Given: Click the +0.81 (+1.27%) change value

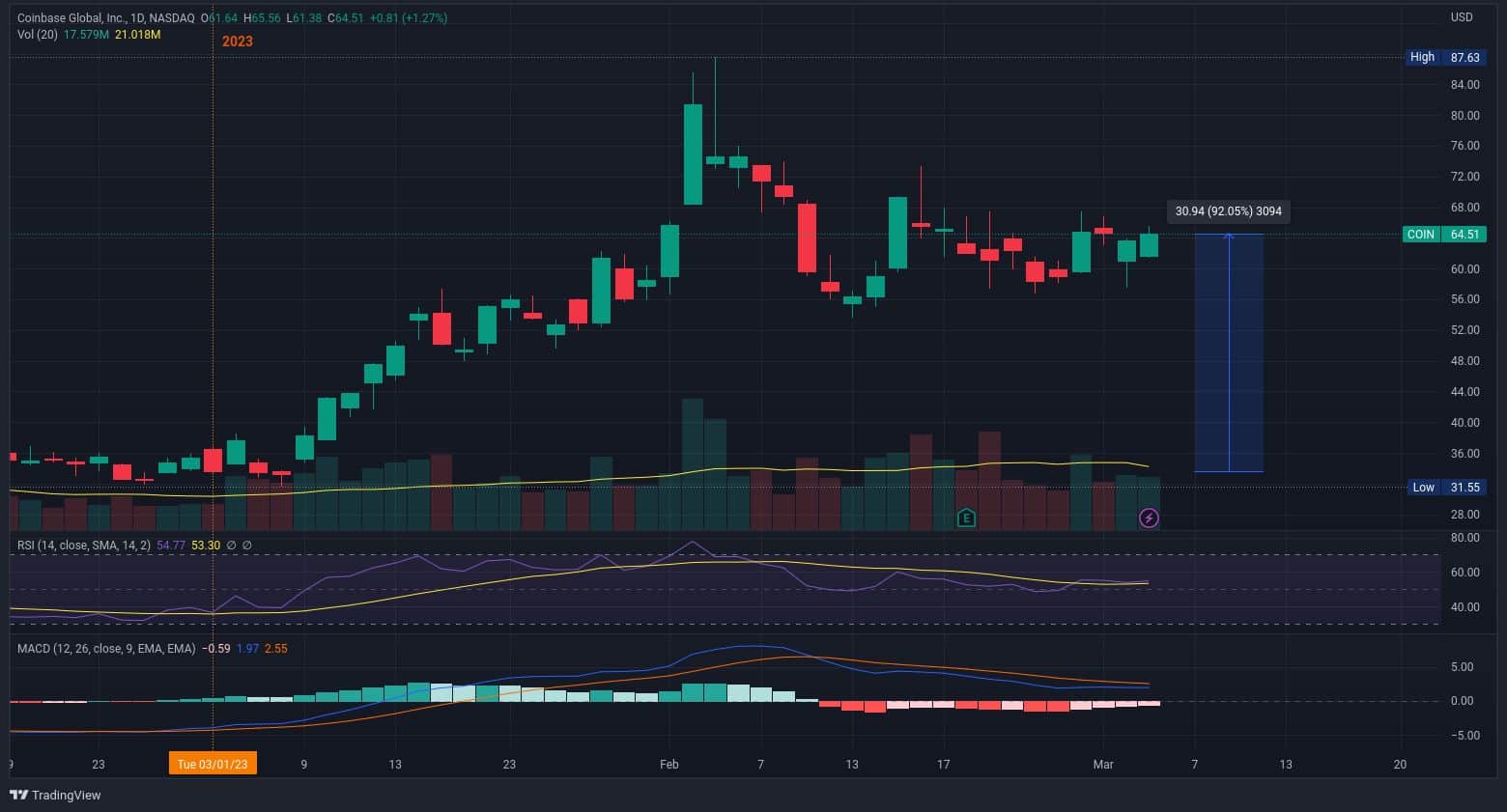Looking at the screenshot, I should pos(409,18).
